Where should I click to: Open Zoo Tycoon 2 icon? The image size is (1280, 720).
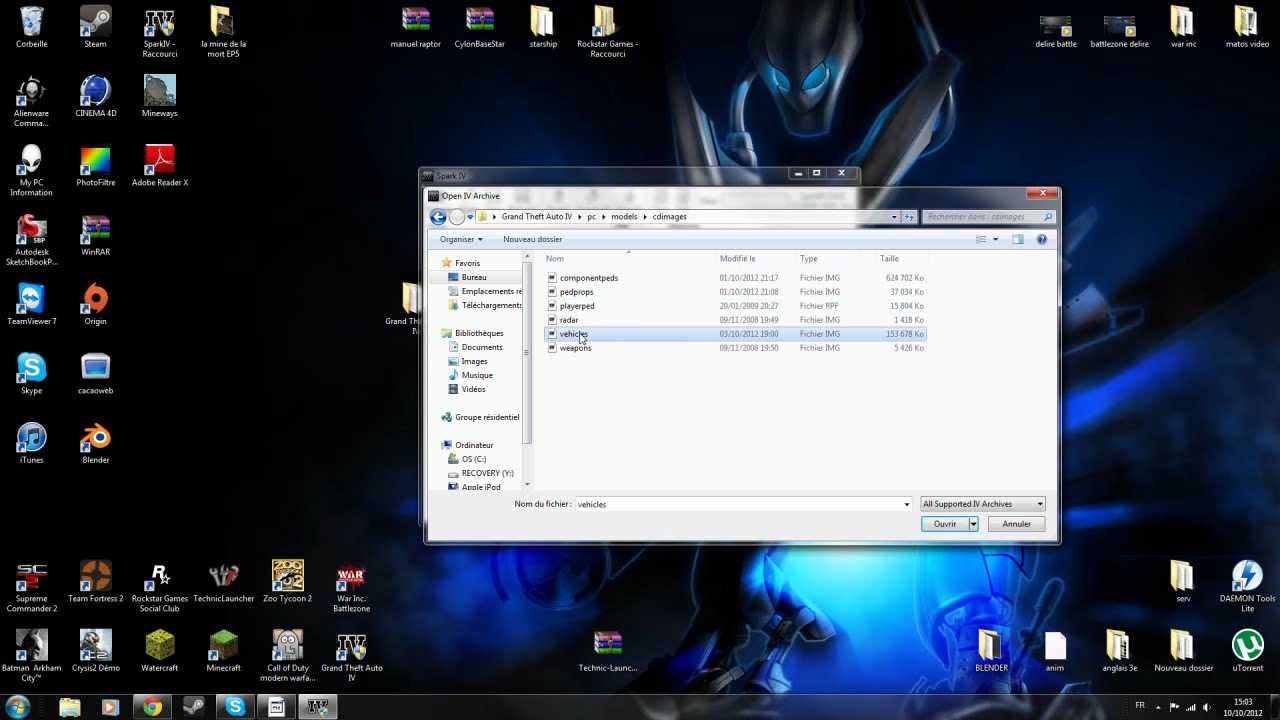[288, 582]
